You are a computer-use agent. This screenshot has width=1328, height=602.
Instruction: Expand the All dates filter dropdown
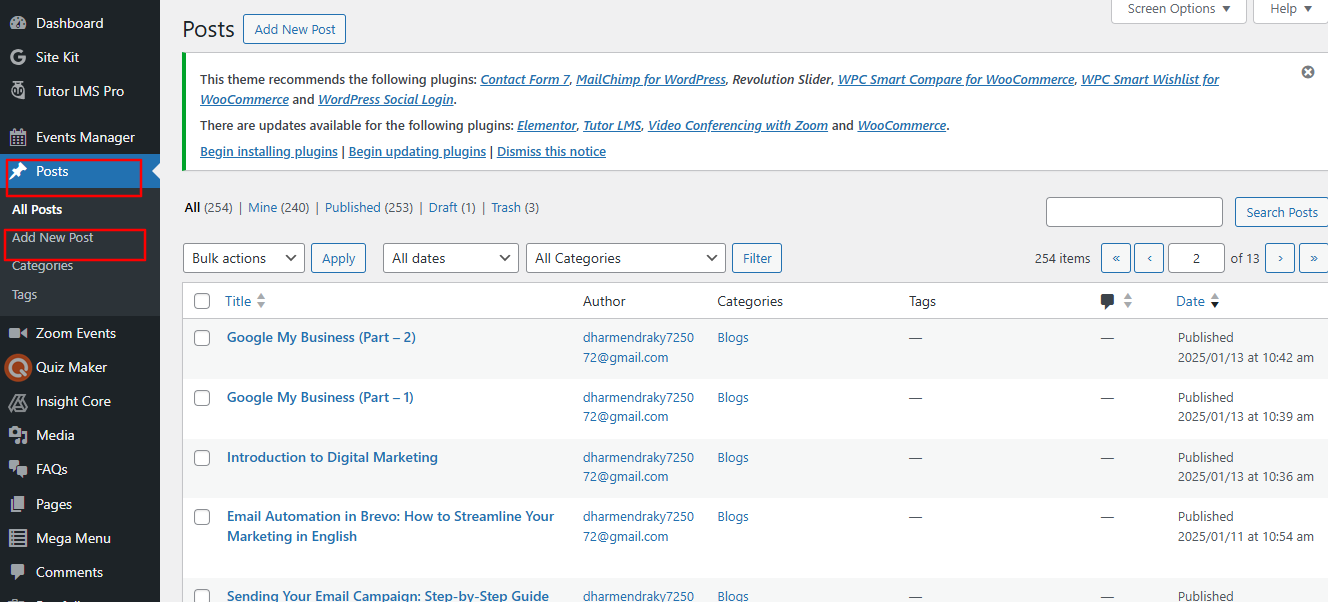tap(450, 258)
